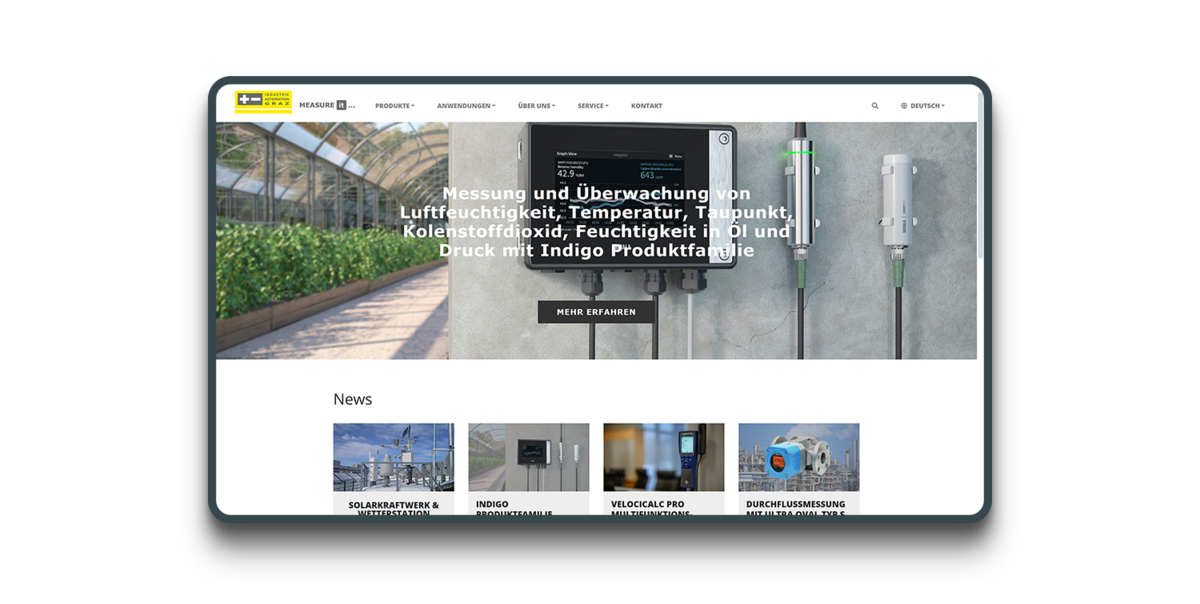Open the search magnifier icon

pos(875,105)
